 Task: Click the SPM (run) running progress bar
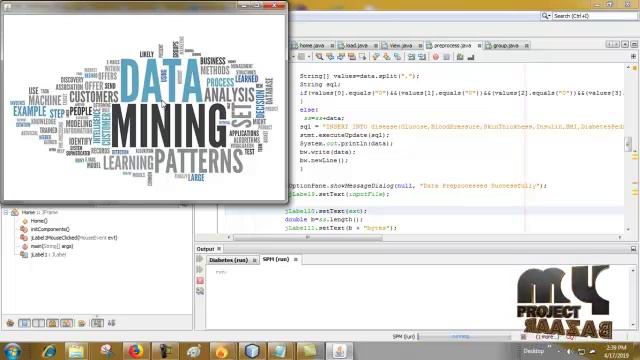click(x=464, y=337)
